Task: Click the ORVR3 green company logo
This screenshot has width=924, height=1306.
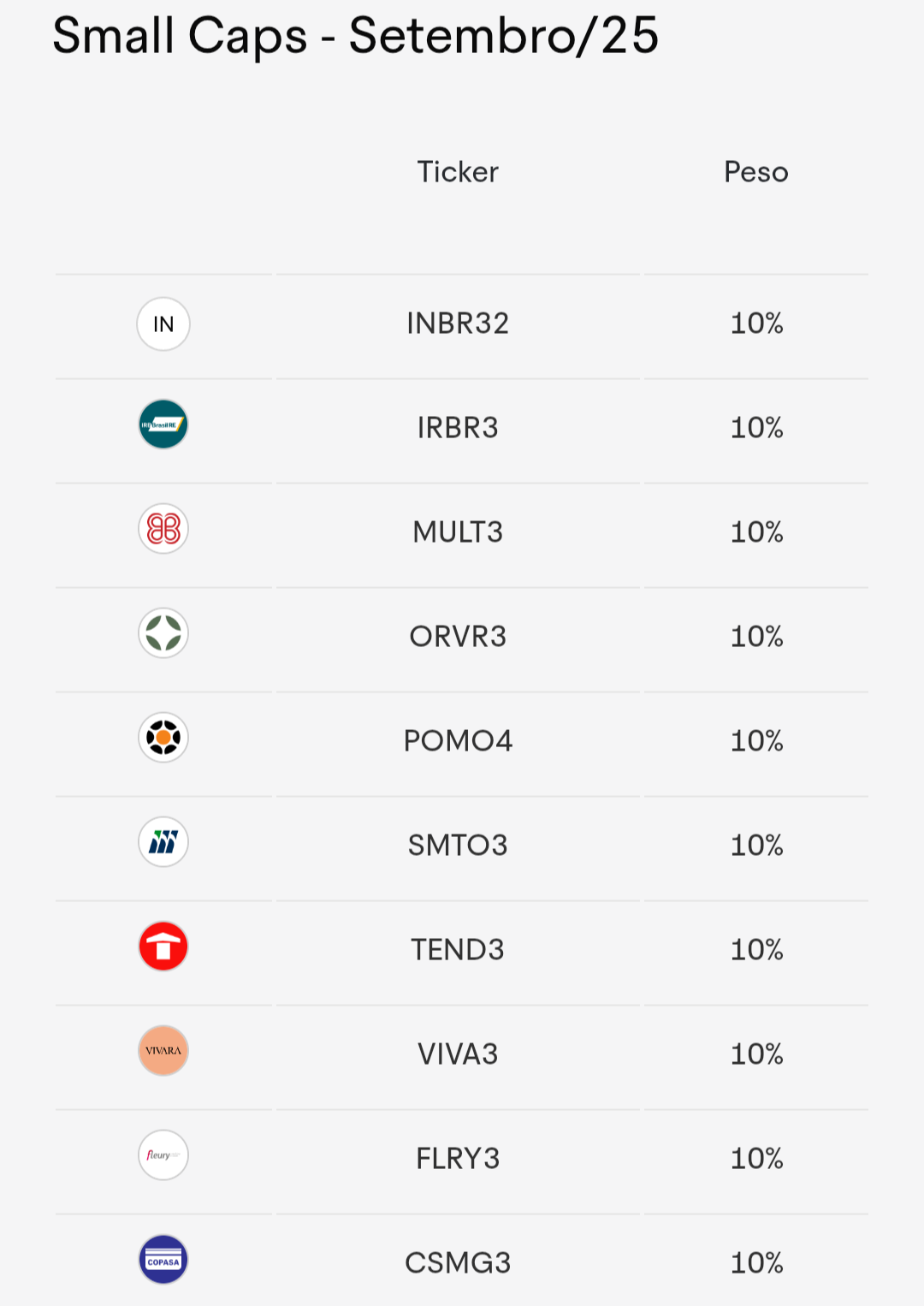Action: point(163,633)
